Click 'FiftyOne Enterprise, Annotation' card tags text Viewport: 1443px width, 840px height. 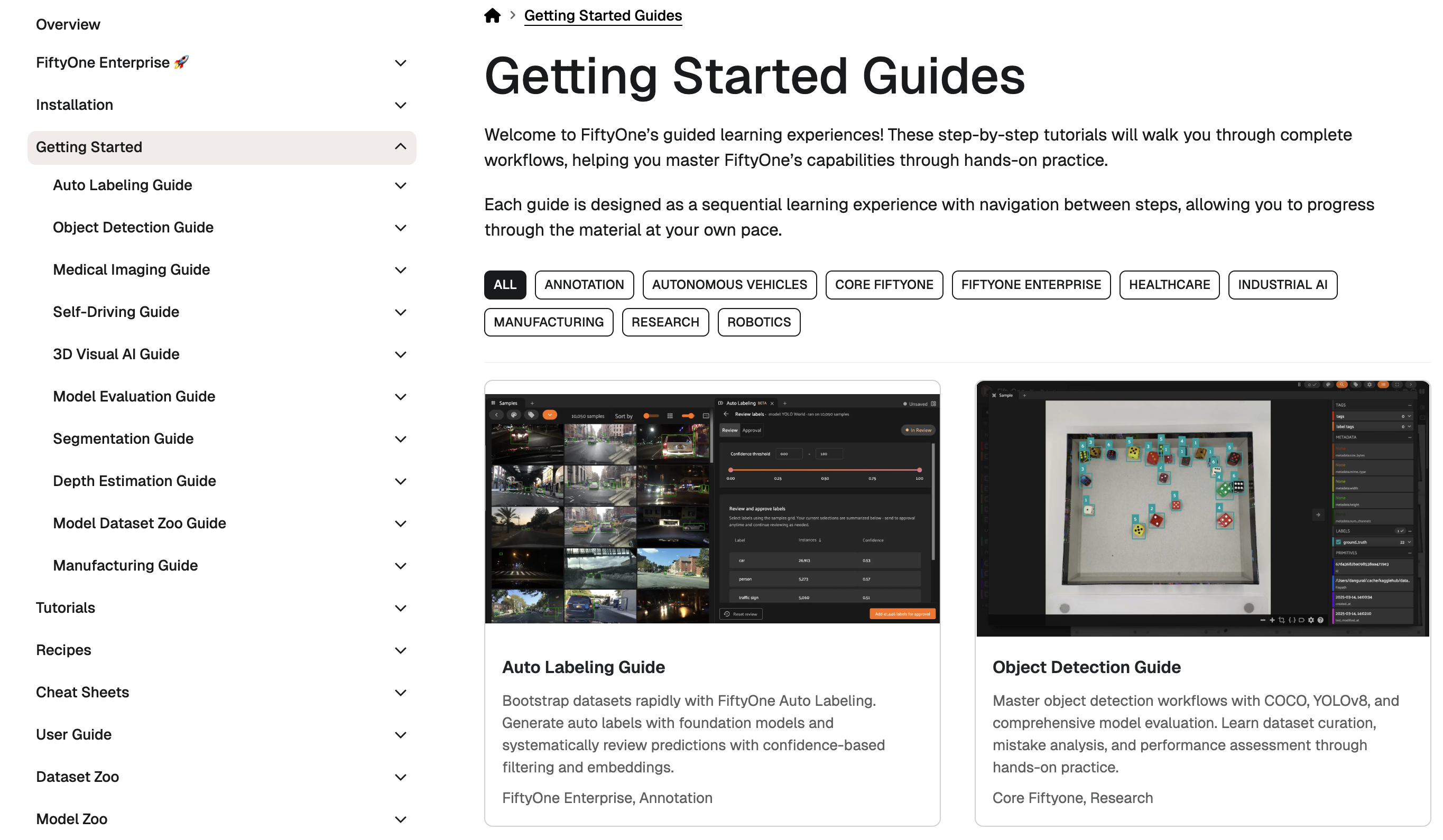point(607,799)
